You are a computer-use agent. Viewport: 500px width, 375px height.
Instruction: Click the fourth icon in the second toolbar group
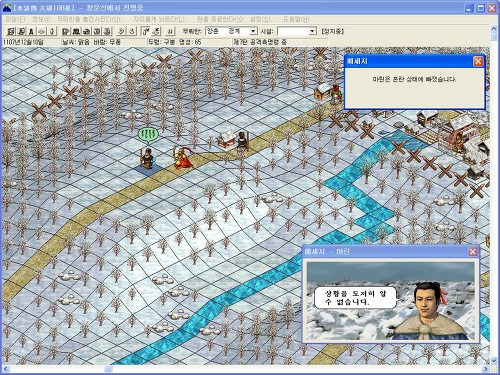click(97, 31)
